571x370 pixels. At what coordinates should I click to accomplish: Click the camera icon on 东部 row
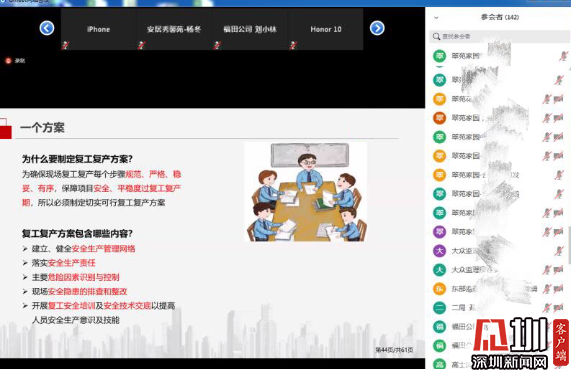click(558, 289)
